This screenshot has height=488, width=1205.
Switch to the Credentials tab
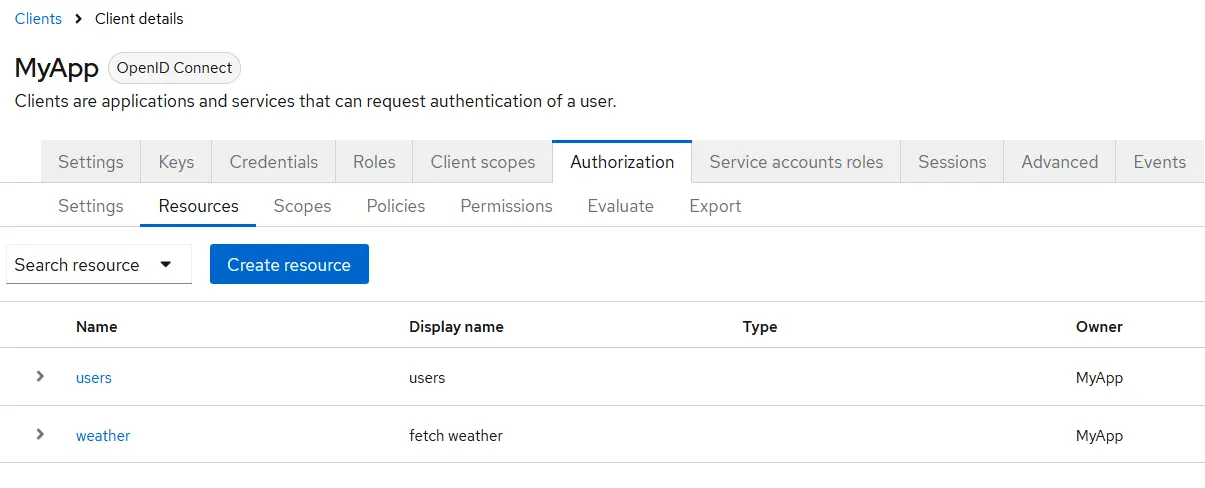pyautogui.click(x=273, y=162)
